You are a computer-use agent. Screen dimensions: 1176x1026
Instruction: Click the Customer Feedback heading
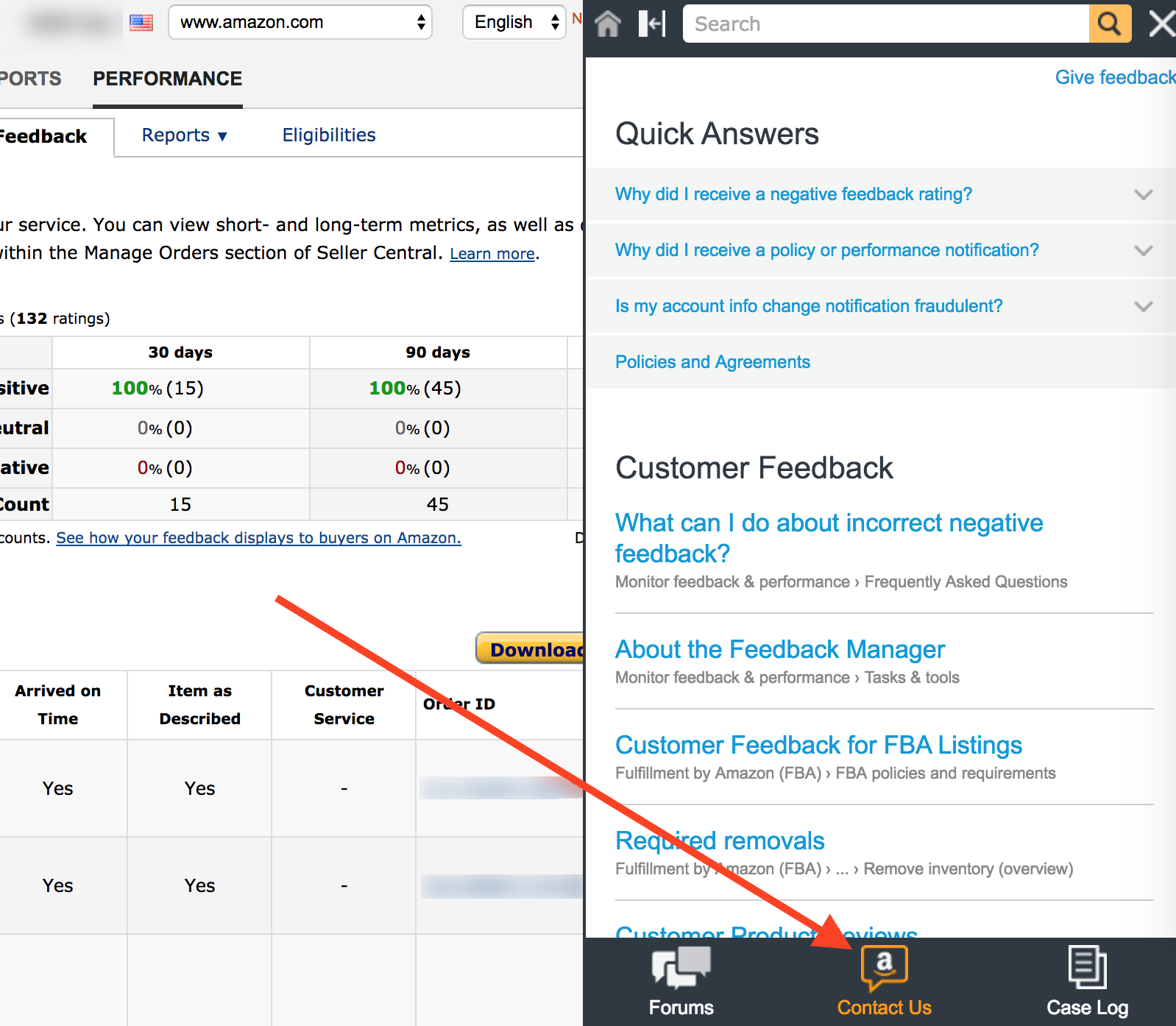[x=754, y=468]
